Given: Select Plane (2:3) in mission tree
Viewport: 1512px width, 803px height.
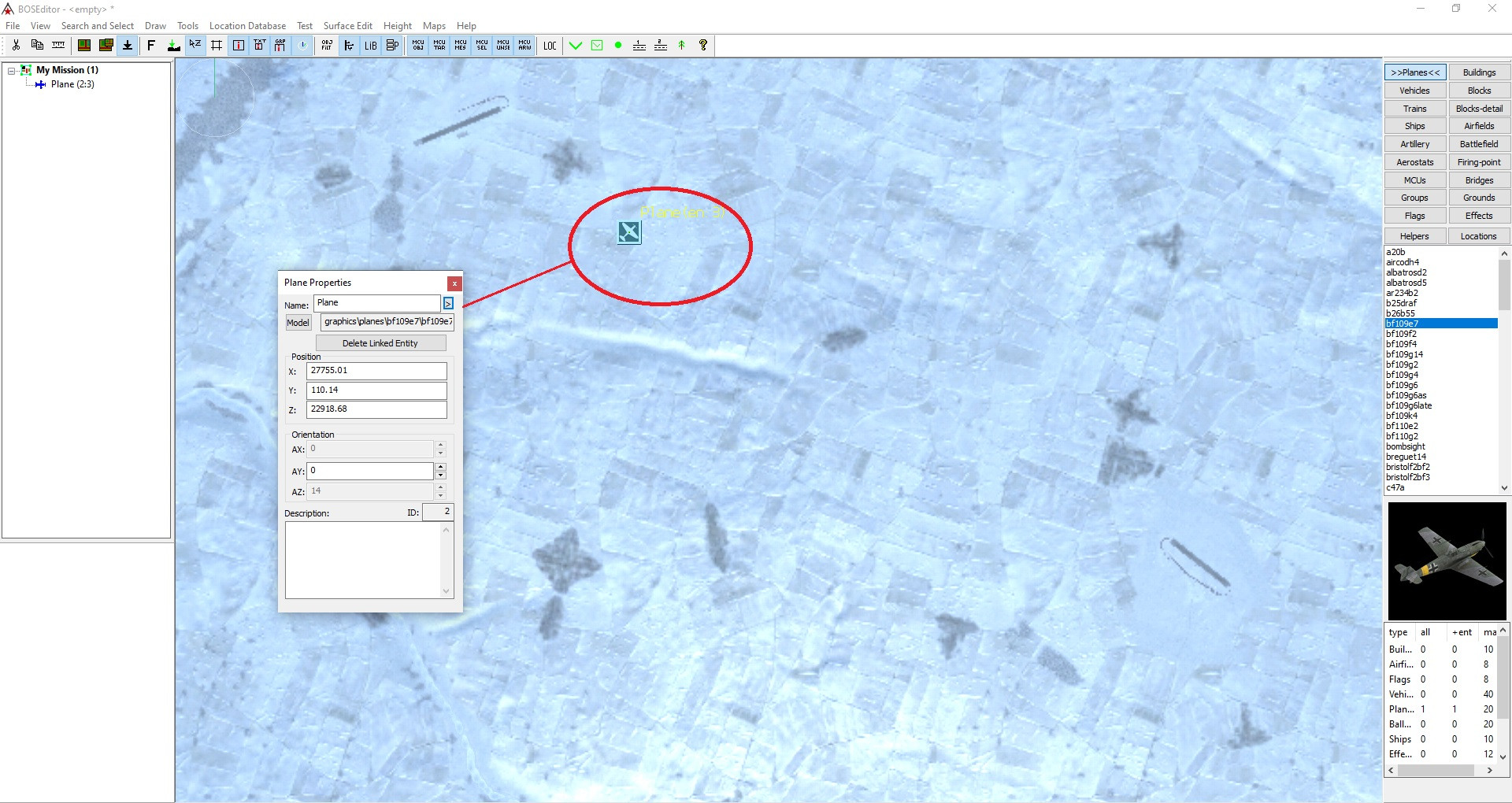Looking at the screenshot, I should tap(72, 84).
